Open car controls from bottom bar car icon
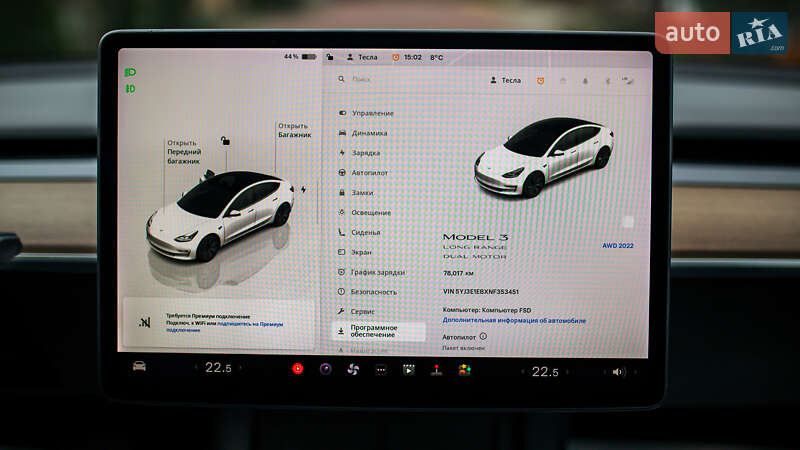This screenshot has height=450, width=800. tap(139, 366)
